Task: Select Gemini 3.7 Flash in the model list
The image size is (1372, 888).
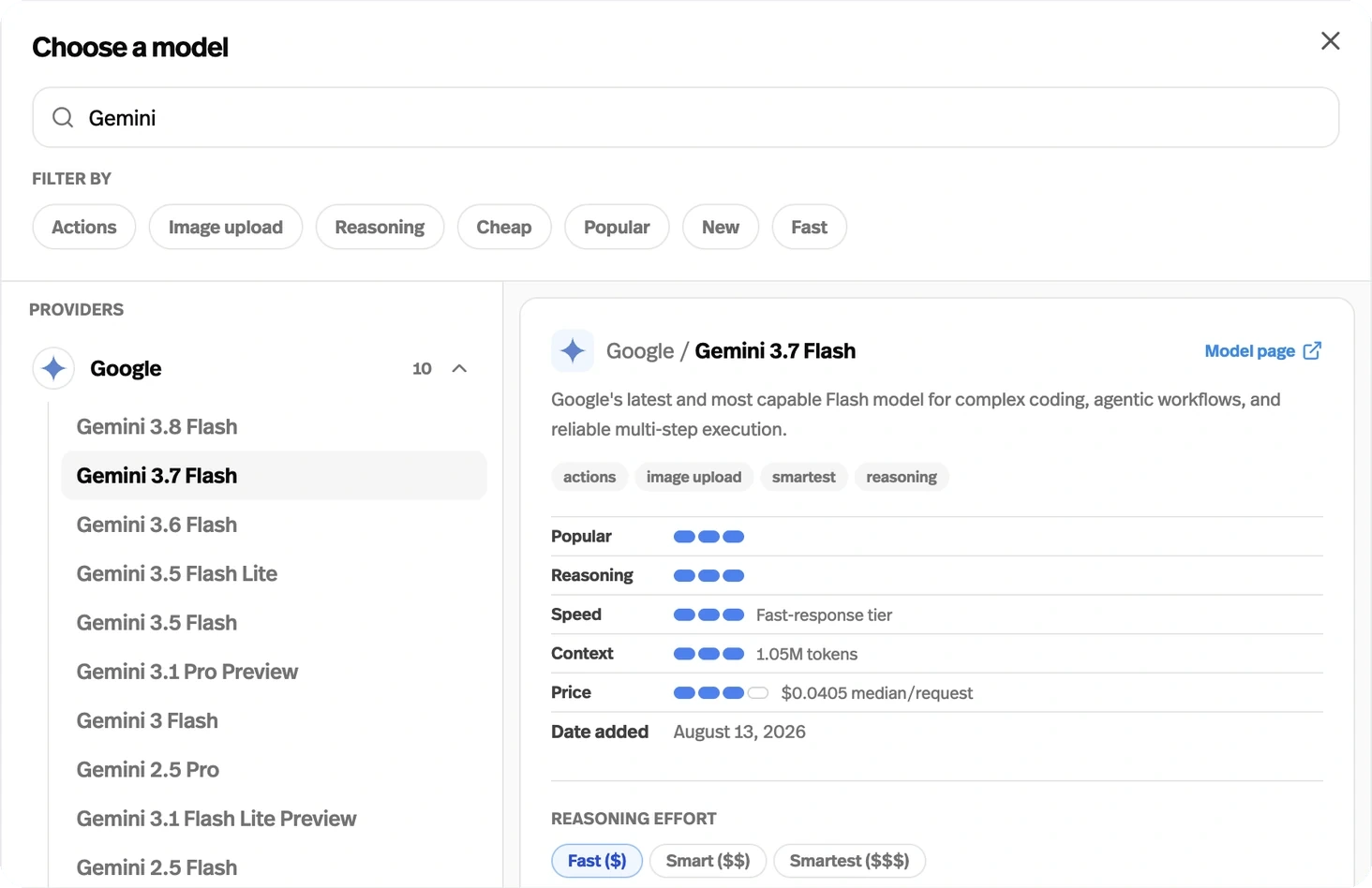Action: pos(274,475)
